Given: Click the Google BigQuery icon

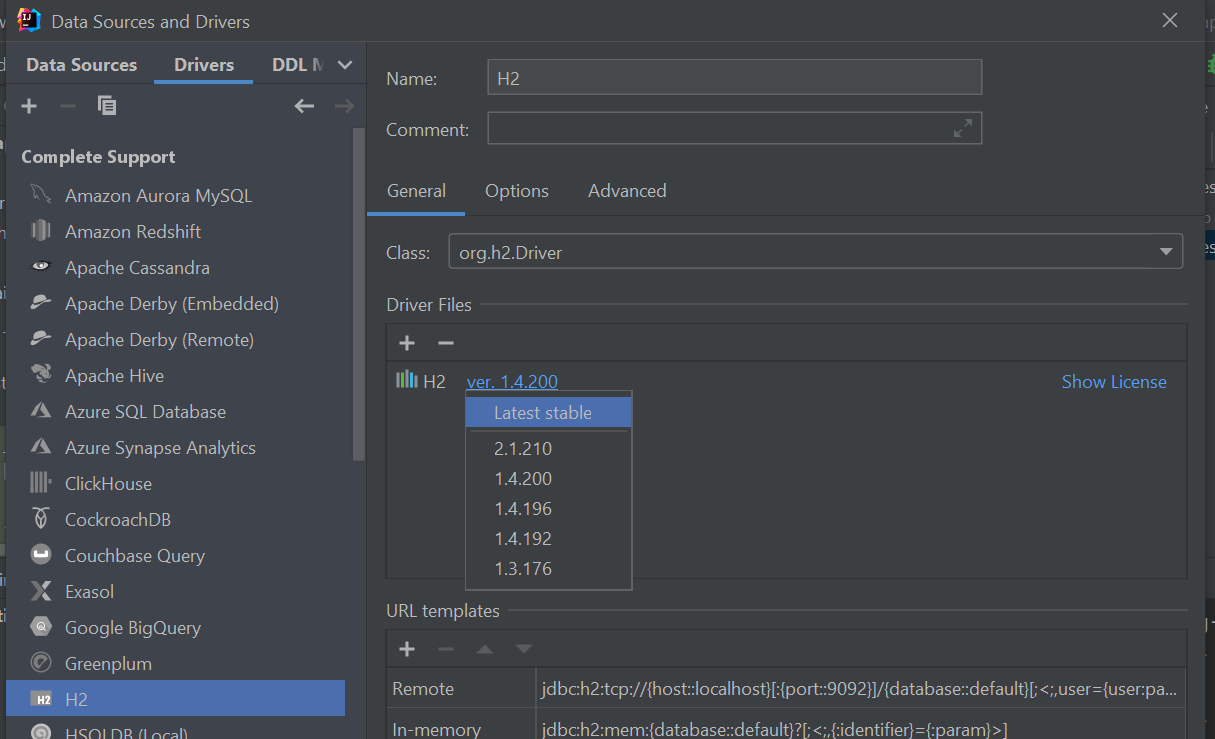Looking at the screenshot, I should click(x=41, y=627).
